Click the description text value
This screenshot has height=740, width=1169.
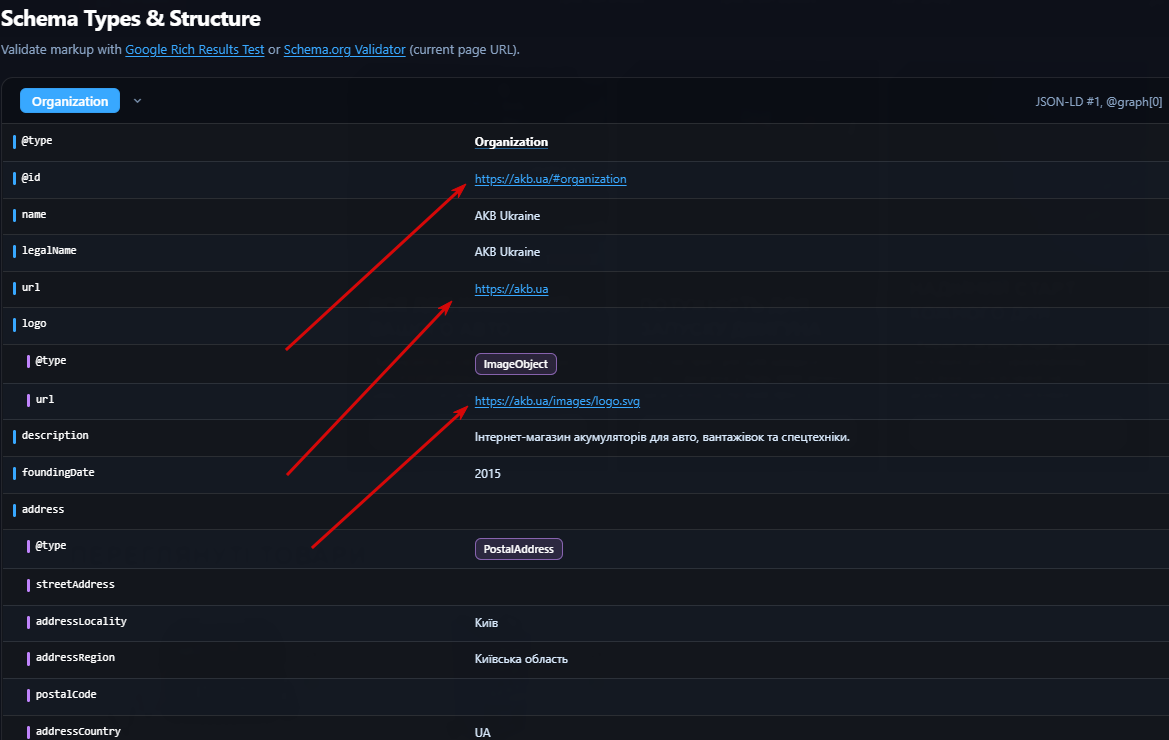[x=662, y=437]
